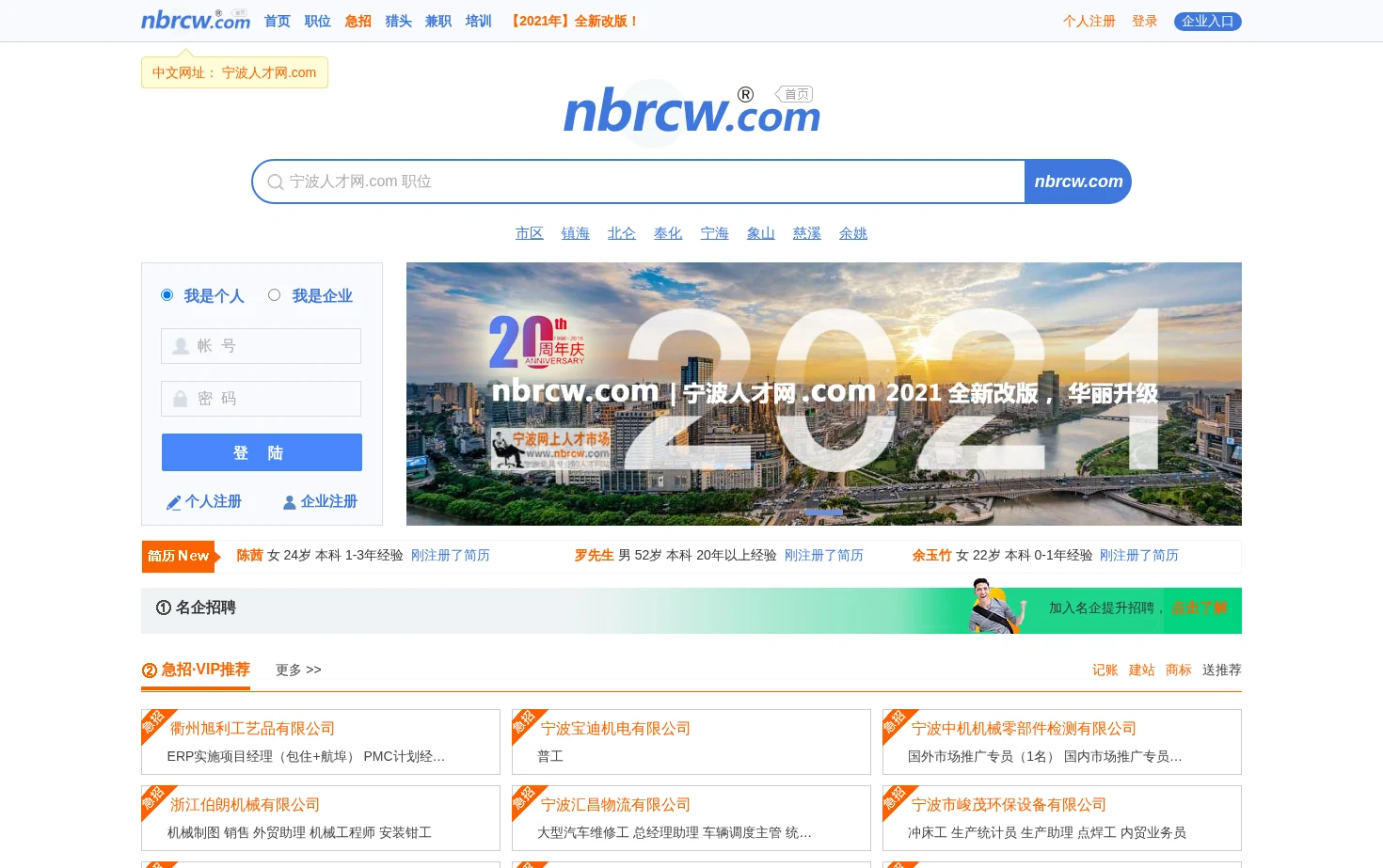Click the 商标 link

click(x=1179, y=671)
